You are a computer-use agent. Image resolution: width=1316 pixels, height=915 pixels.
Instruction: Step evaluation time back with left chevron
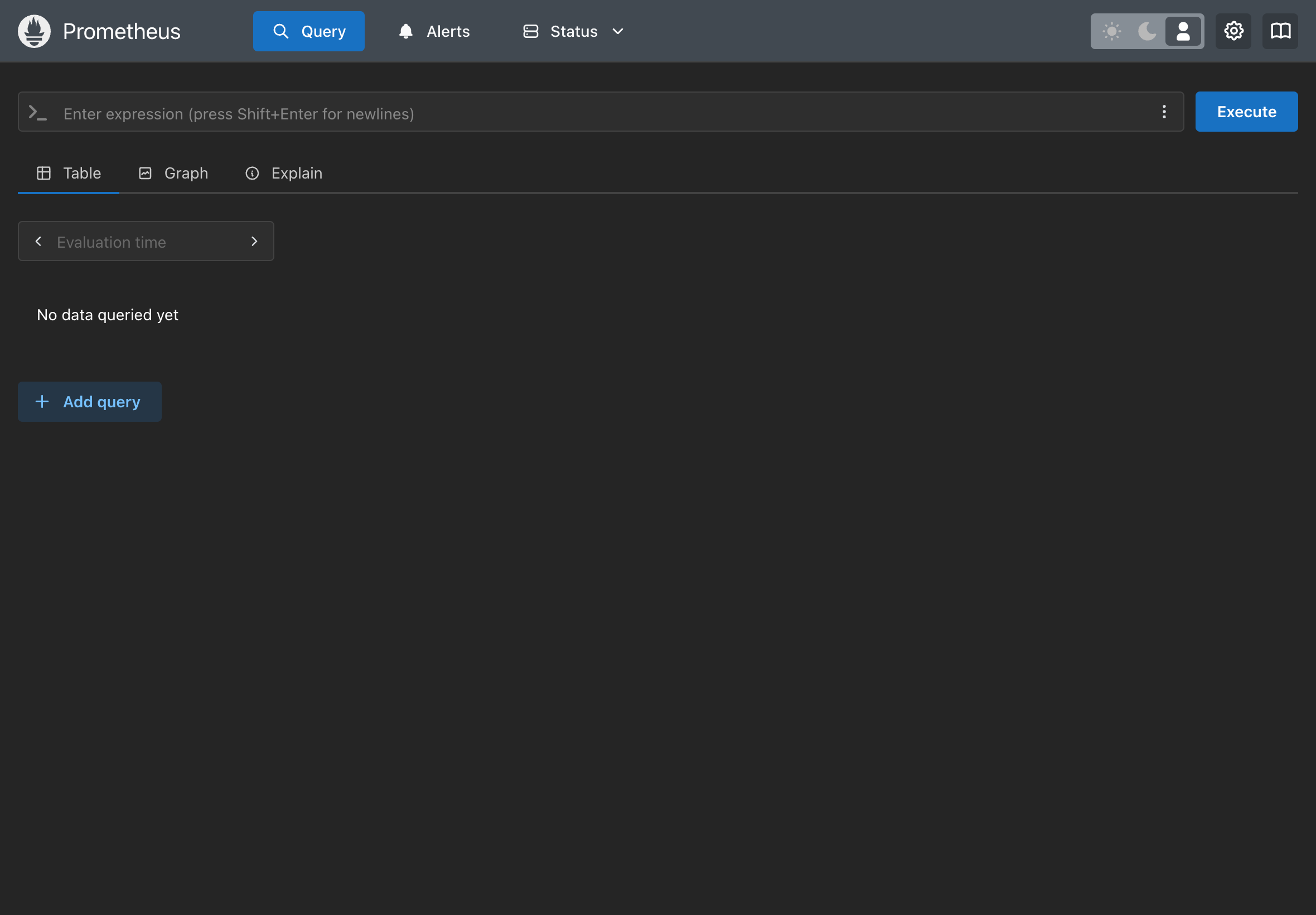point(38,241)
